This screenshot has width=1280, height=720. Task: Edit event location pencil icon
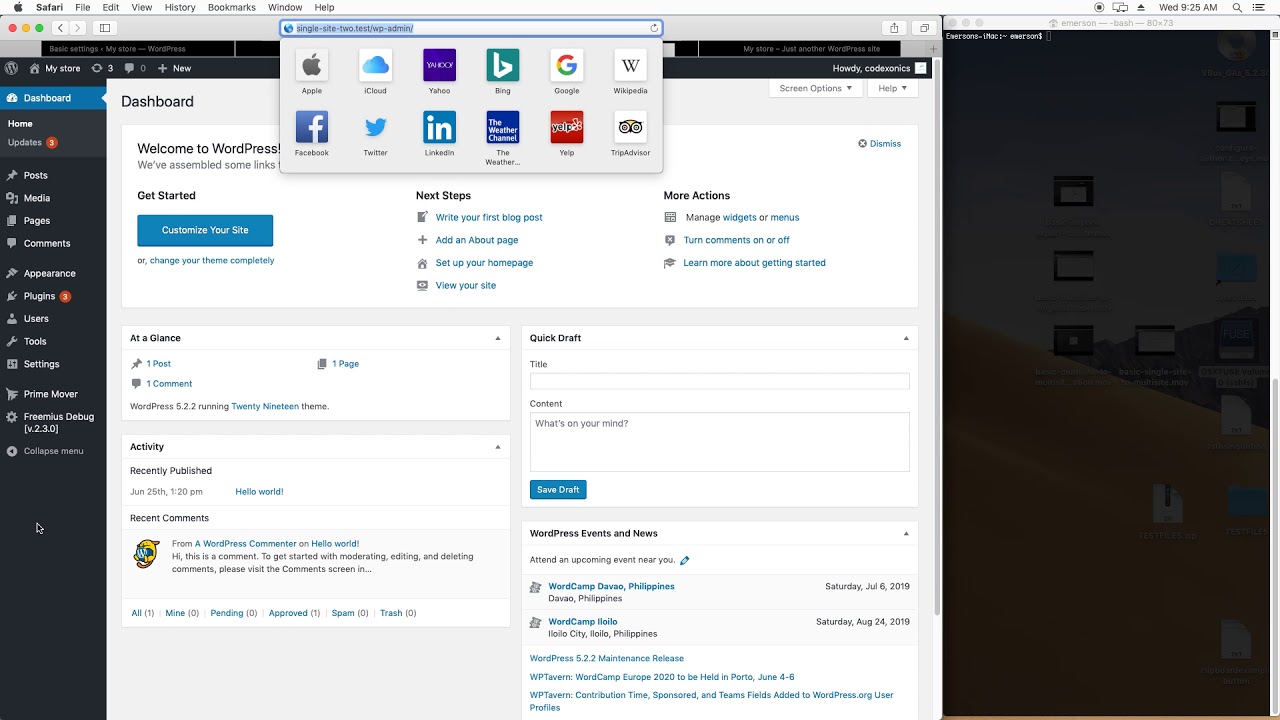(x=685, y=560)
